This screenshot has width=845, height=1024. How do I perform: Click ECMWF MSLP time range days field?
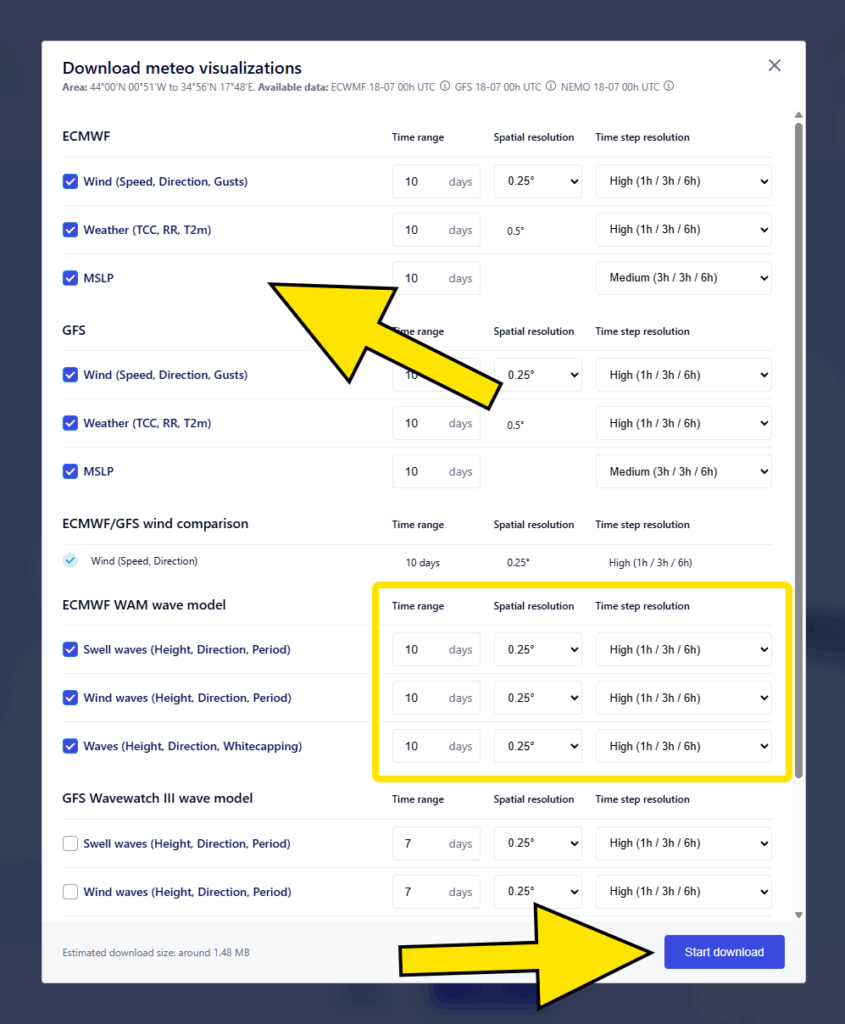coord(436,278)
